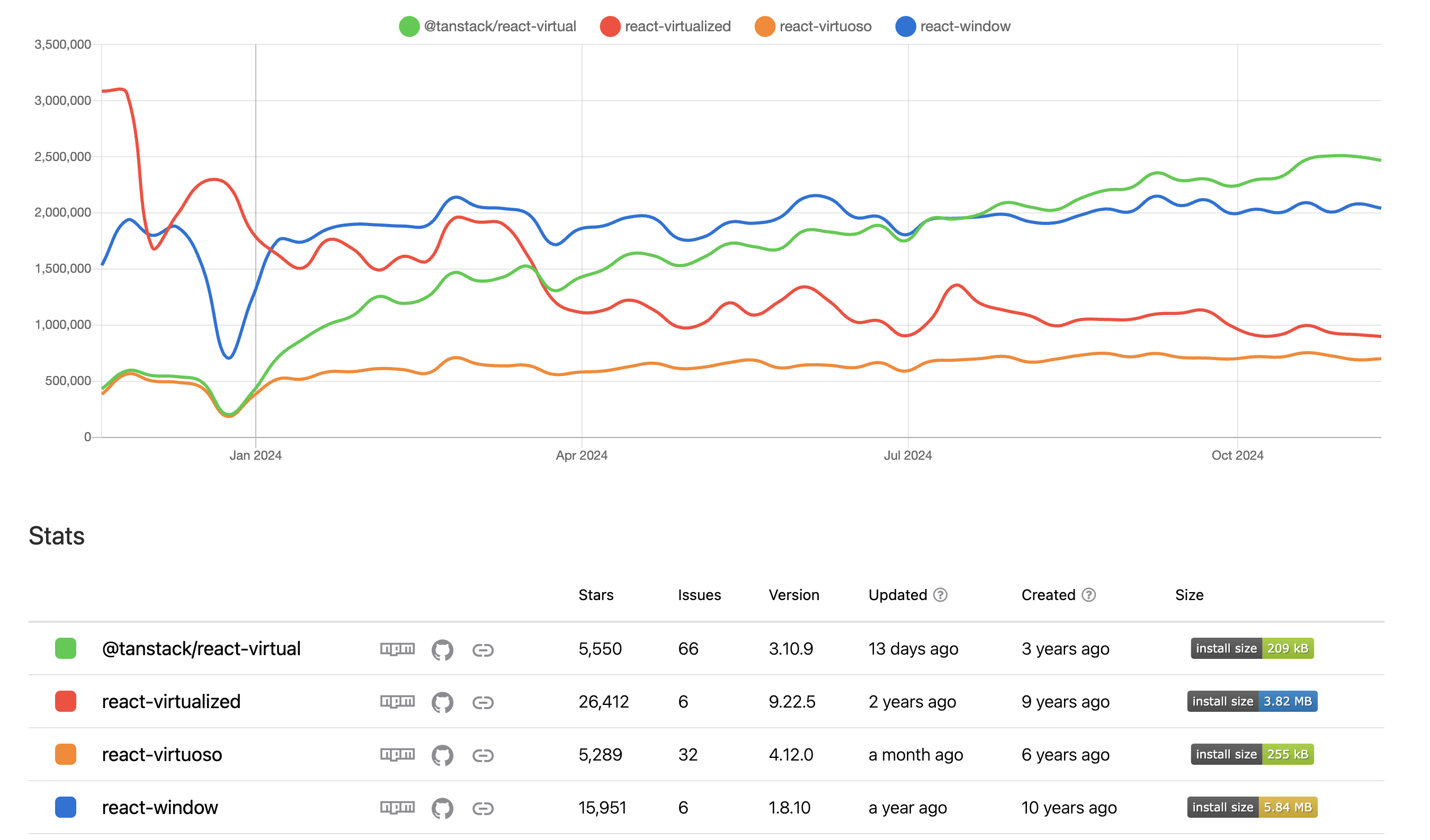Click Updated column header
Image resolution: width=1430 pixels, height=840 pixels.
point(898,595)
